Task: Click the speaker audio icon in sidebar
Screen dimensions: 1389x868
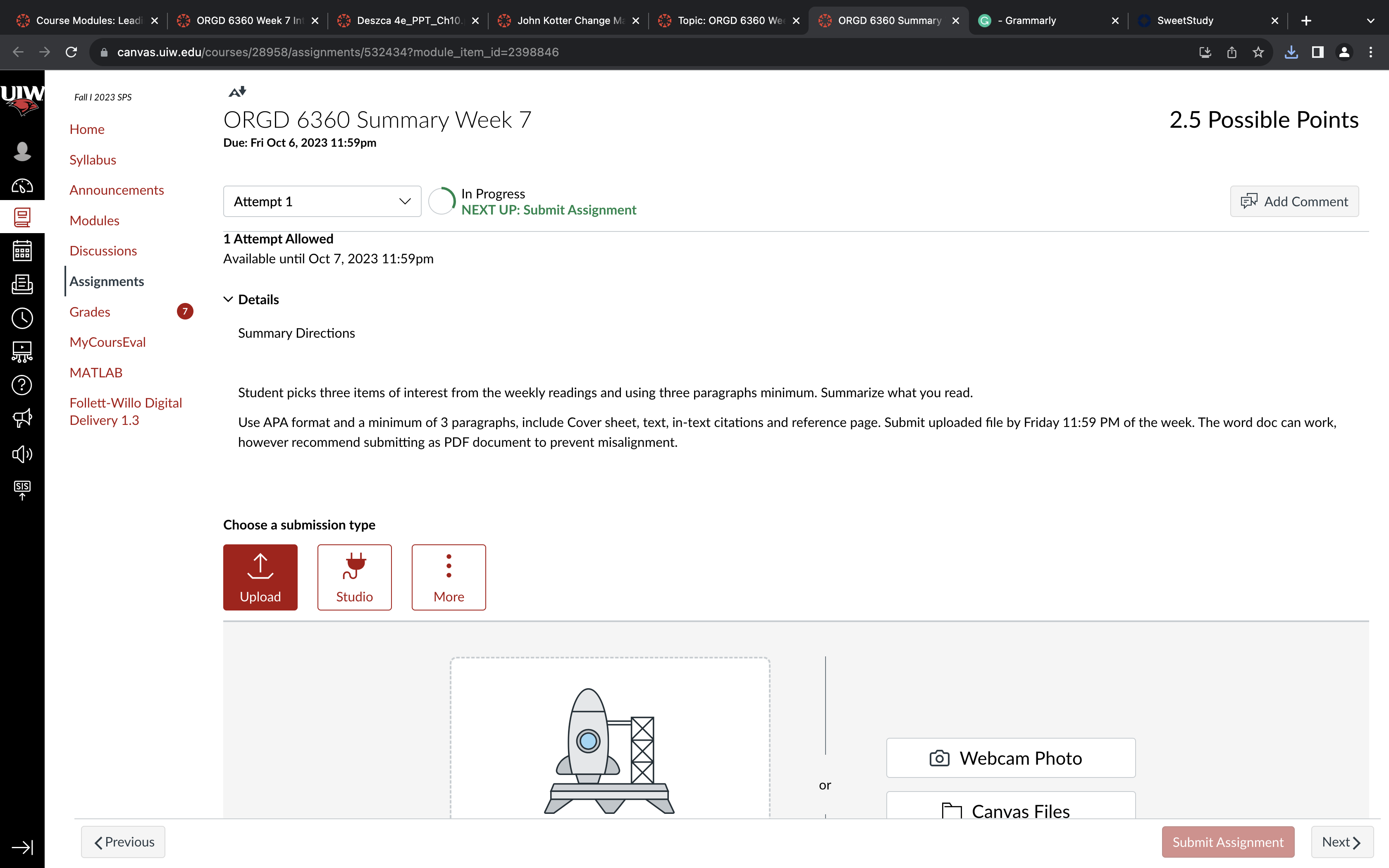Action: (22, 454)
